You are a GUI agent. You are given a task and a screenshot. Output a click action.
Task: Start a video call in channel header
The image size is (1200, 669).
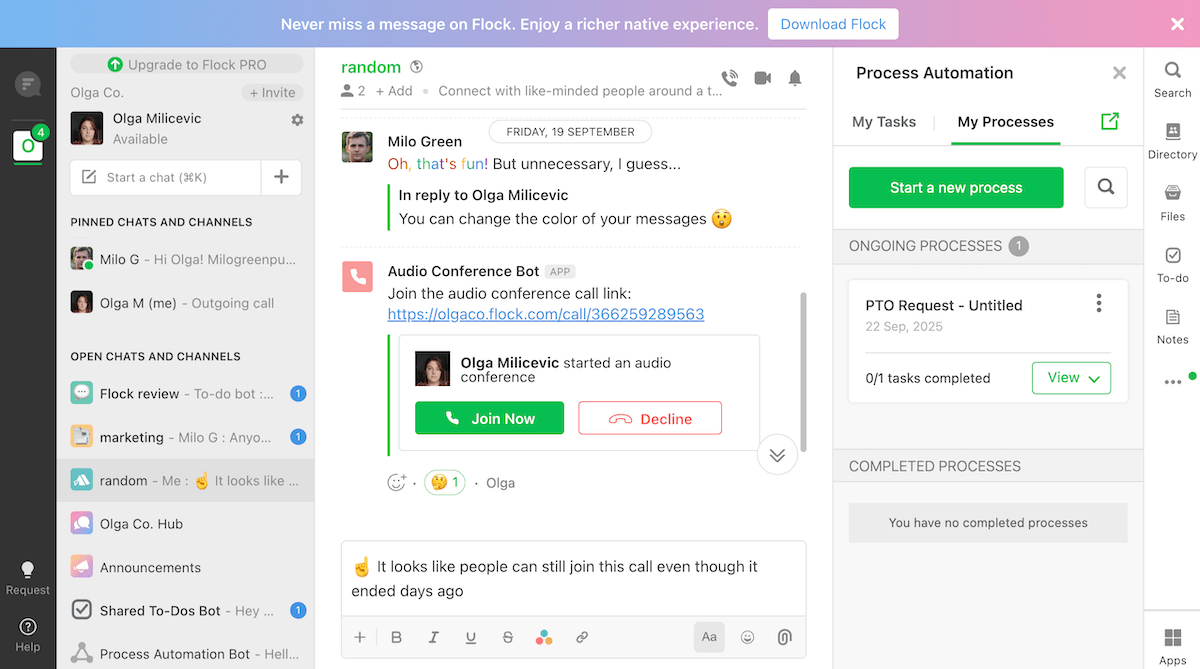pyautogui.click(x=763, y=78)
